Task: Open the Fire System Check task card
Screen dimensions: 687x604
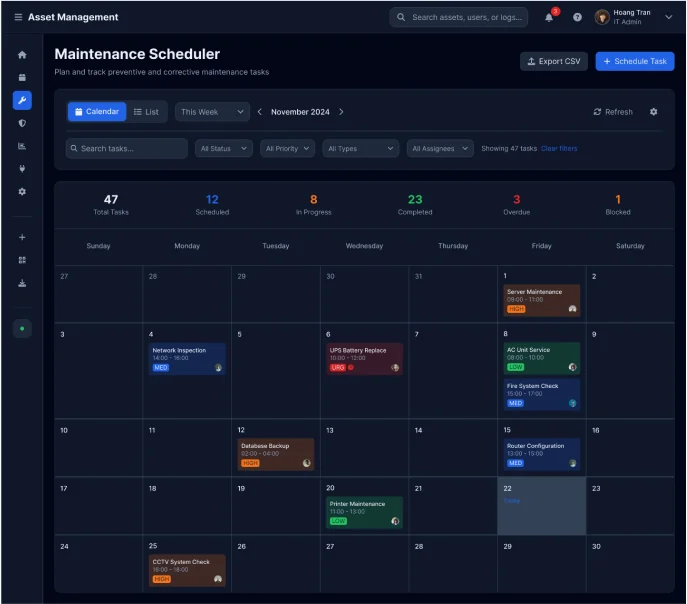Action: point(542,395)
